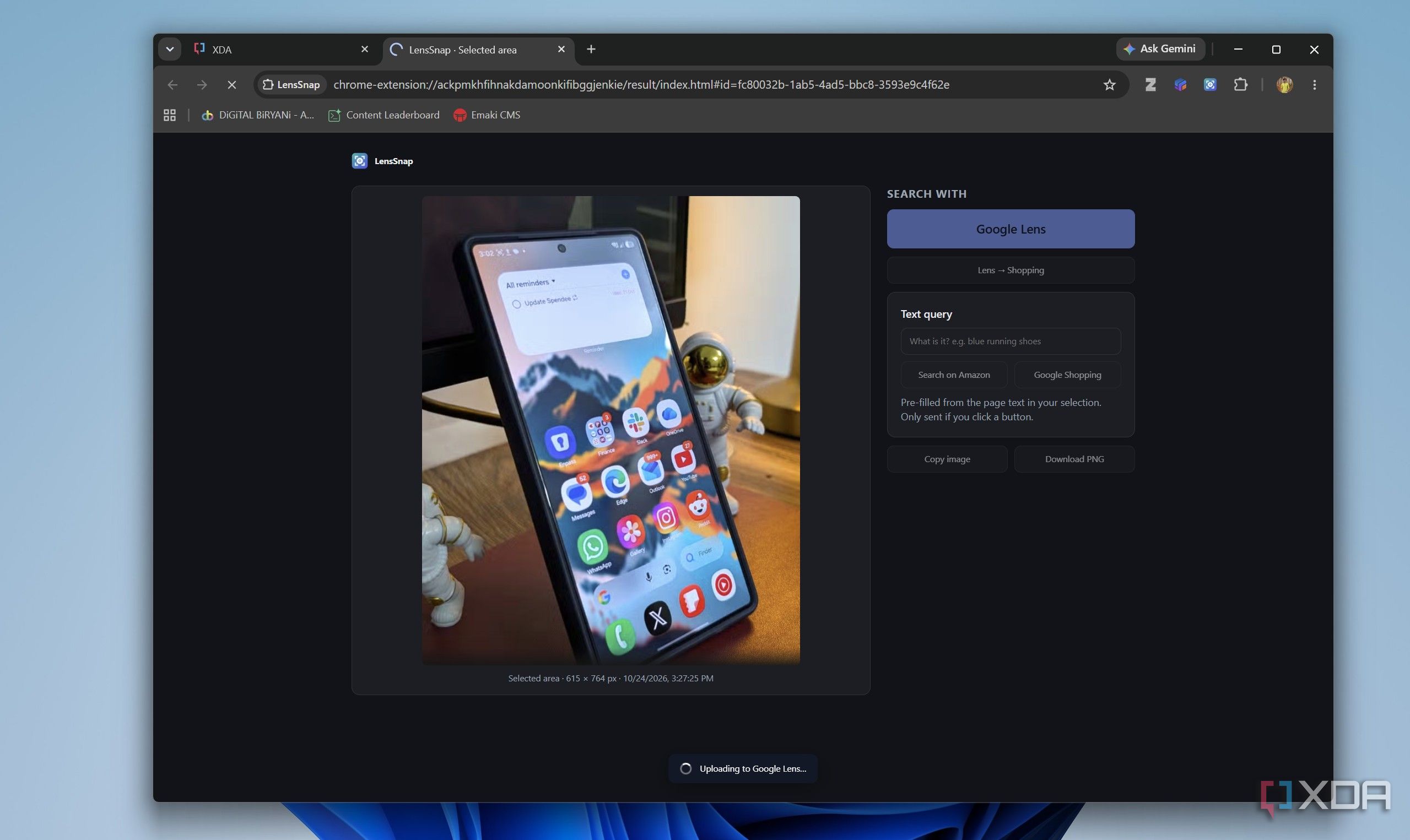The image size is (1410, 840).
Task: Open the purple cube extension icon
Action: coord(1180,85)
